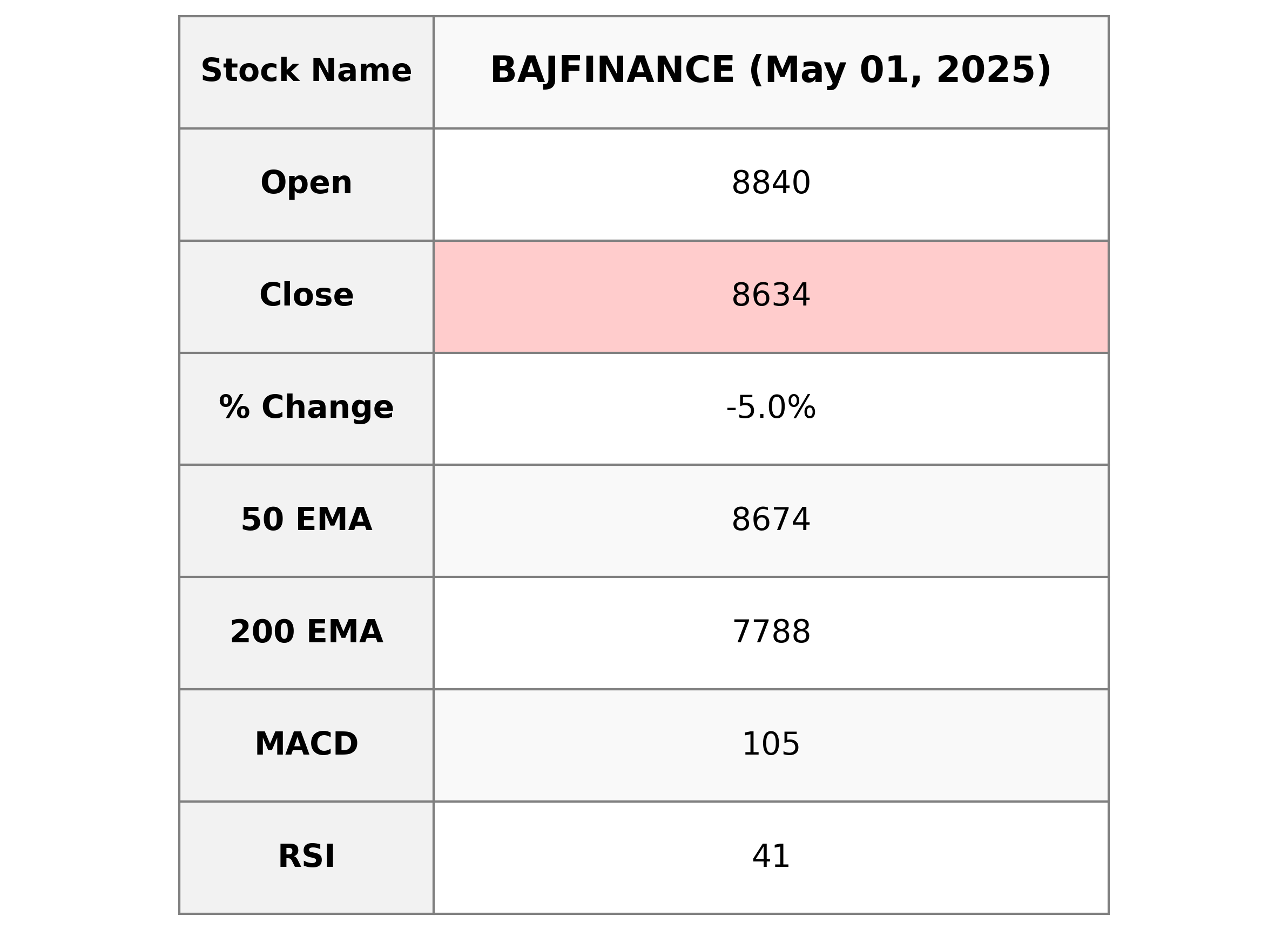Click the 50 EMA value 8674
The height and width of the screenshot is (930, 1288).
pos(771,519)
